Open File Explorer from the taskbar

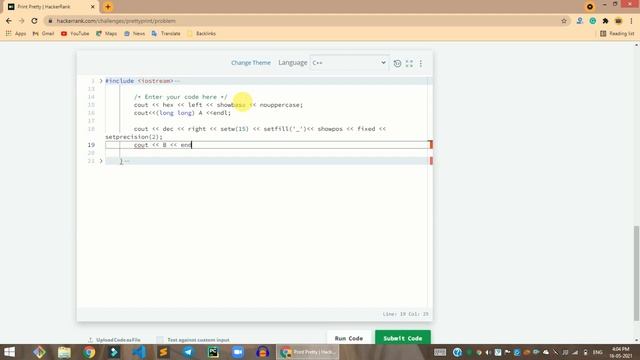[x=64, y=352]
